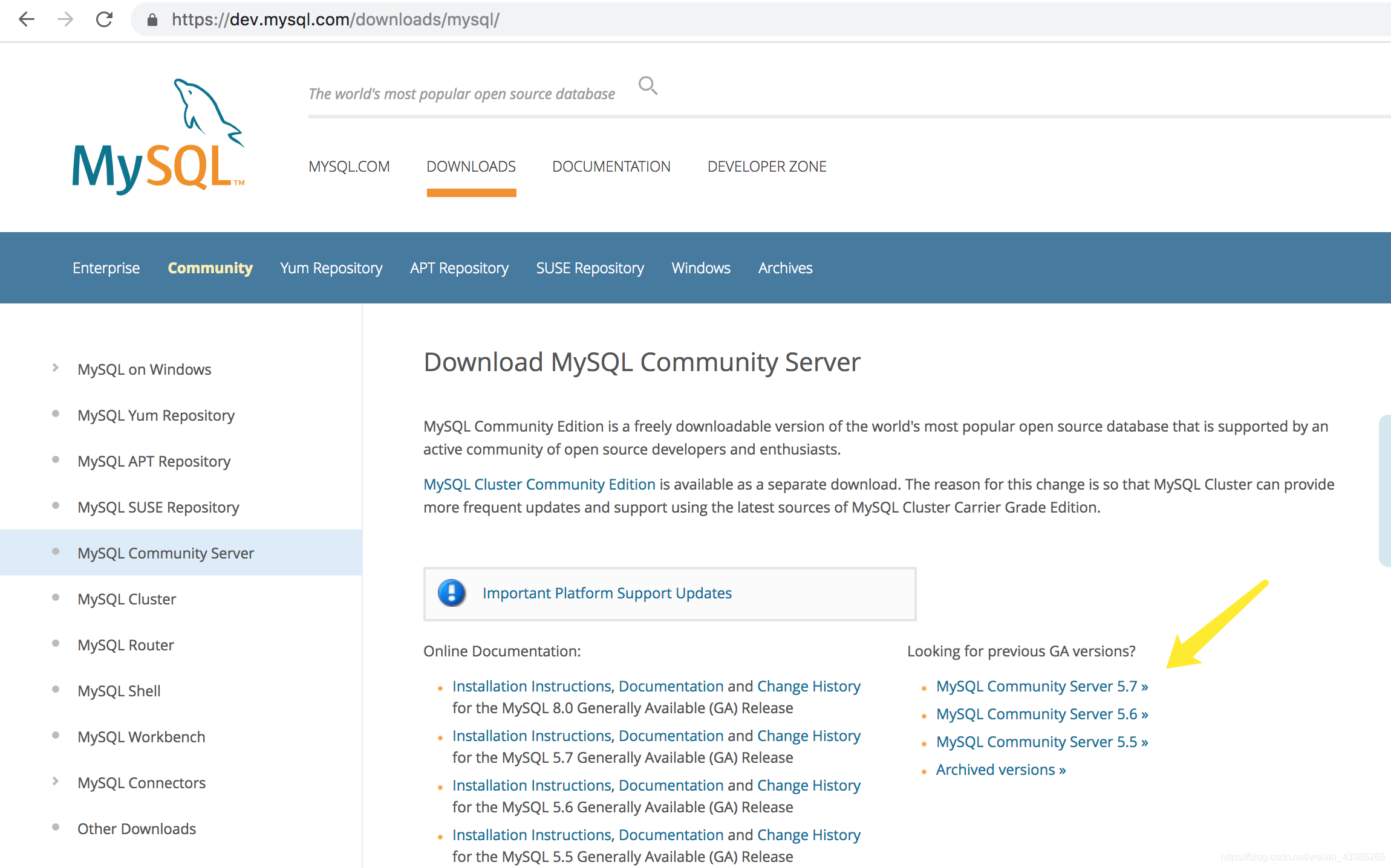The image size is (1391, 868).
Task: Click the address bar URL
Action: pyautogui.click(x=336, y=19)
